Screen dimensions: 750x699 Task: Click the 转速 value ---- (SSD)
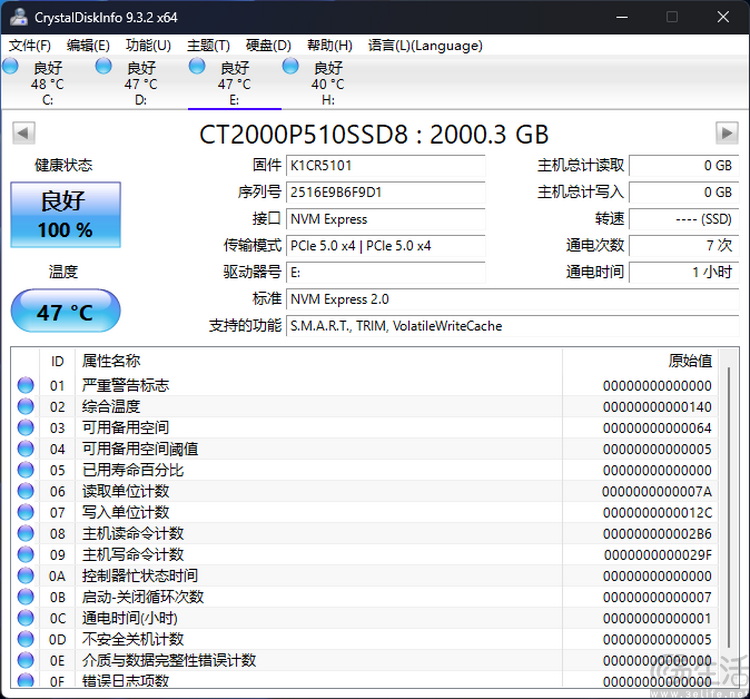[684, 219]
